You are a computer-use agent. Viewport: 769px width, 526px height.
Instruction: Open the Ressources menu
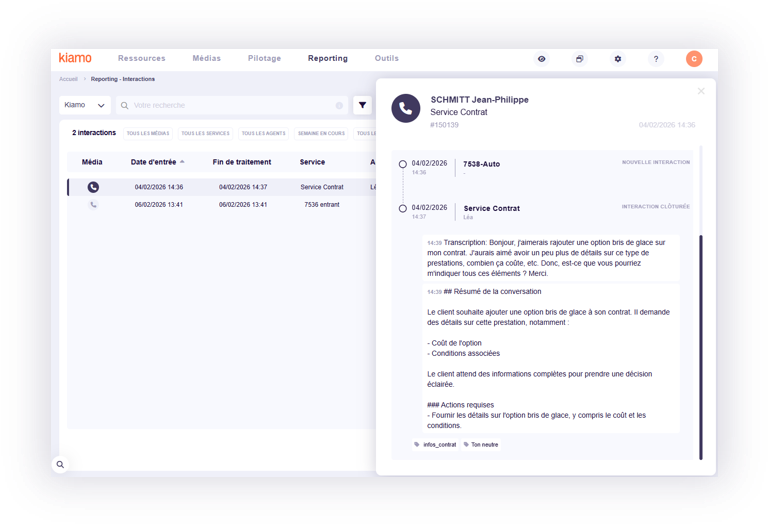point(141,59)
